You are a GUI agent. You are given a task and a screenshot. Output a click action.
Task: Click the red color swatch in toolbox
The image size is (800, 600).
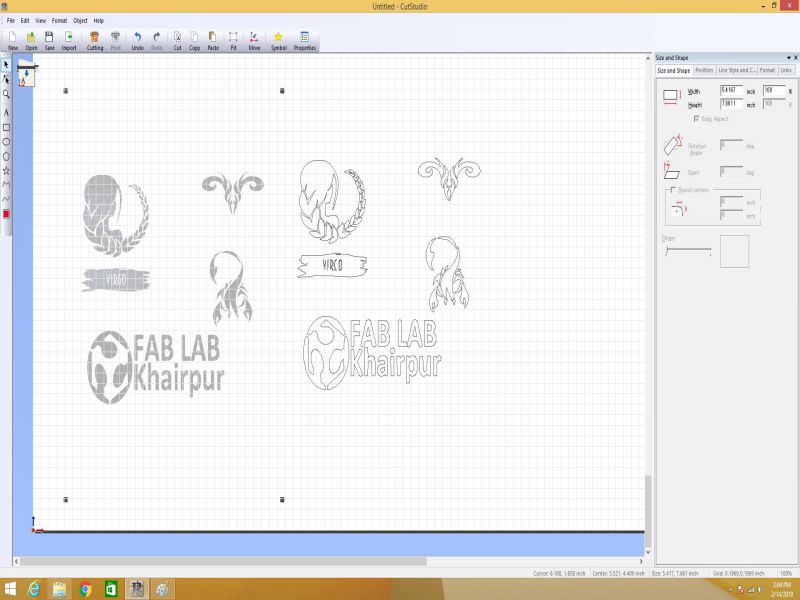coord(6,214)
